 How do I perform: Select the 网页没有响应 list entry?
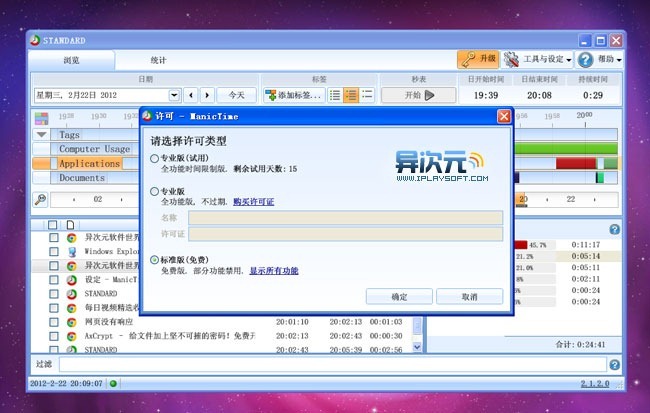(109, 322)
